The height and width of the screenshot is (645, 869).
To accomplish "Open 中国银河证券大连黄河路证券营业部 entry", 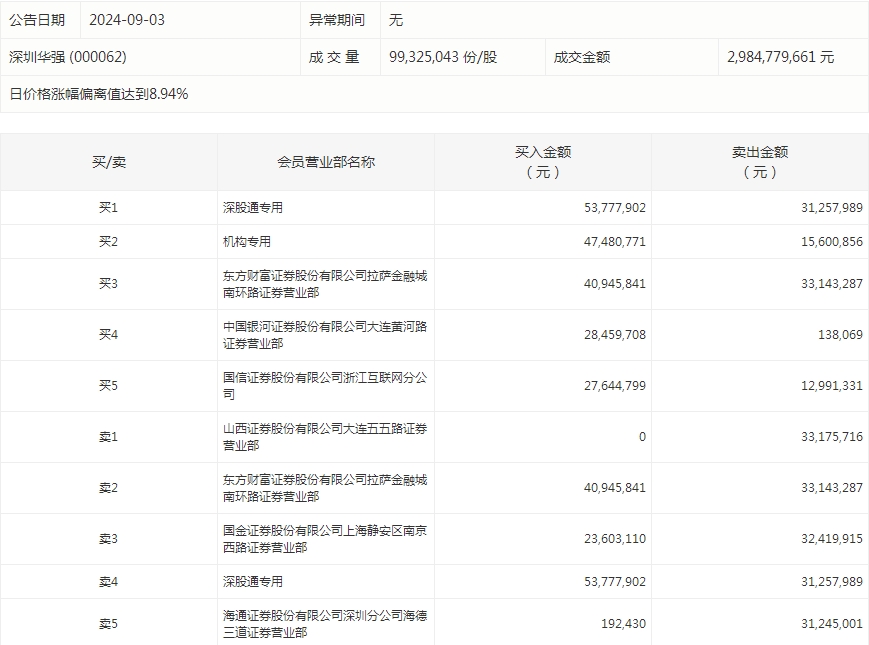I will coord(325,335).
